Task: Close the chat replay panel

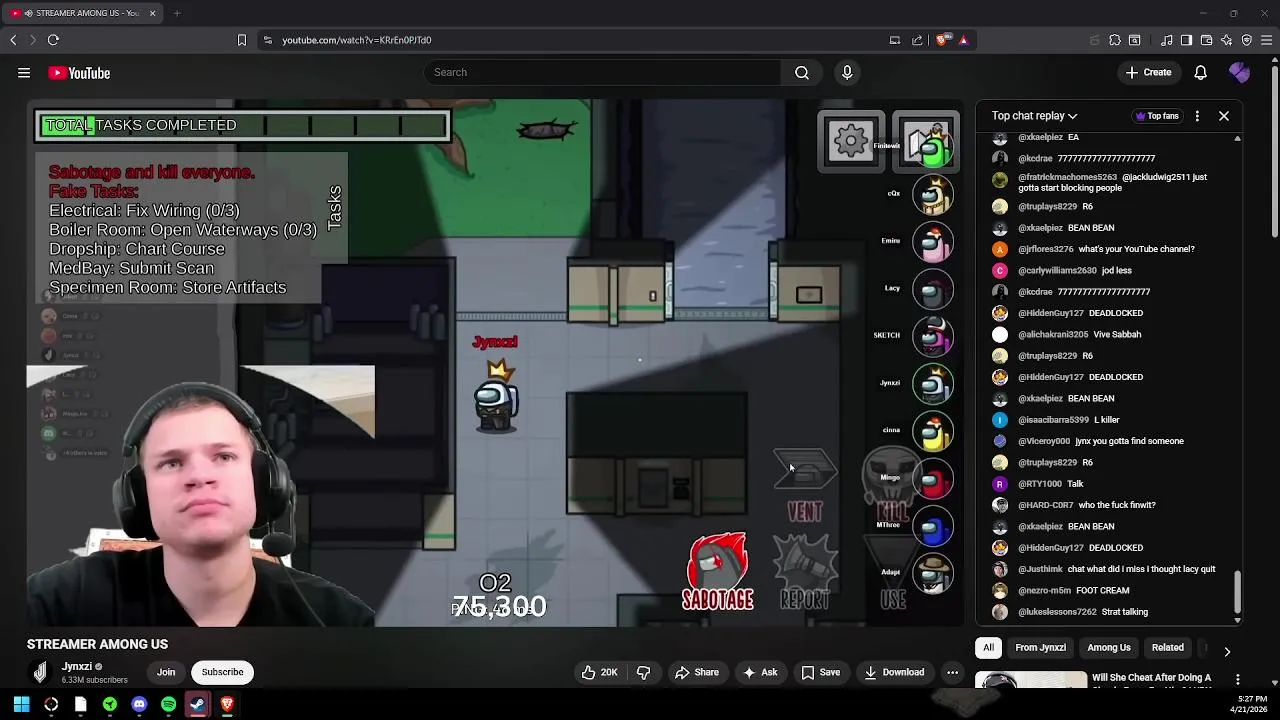Action: (x=1224, y=116)
